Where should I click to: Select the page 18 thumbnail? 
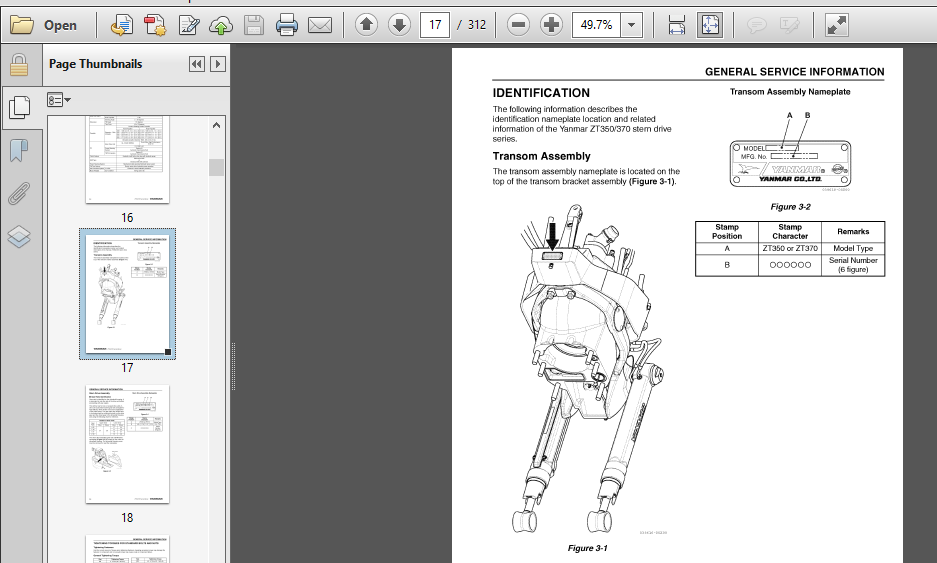127,444
